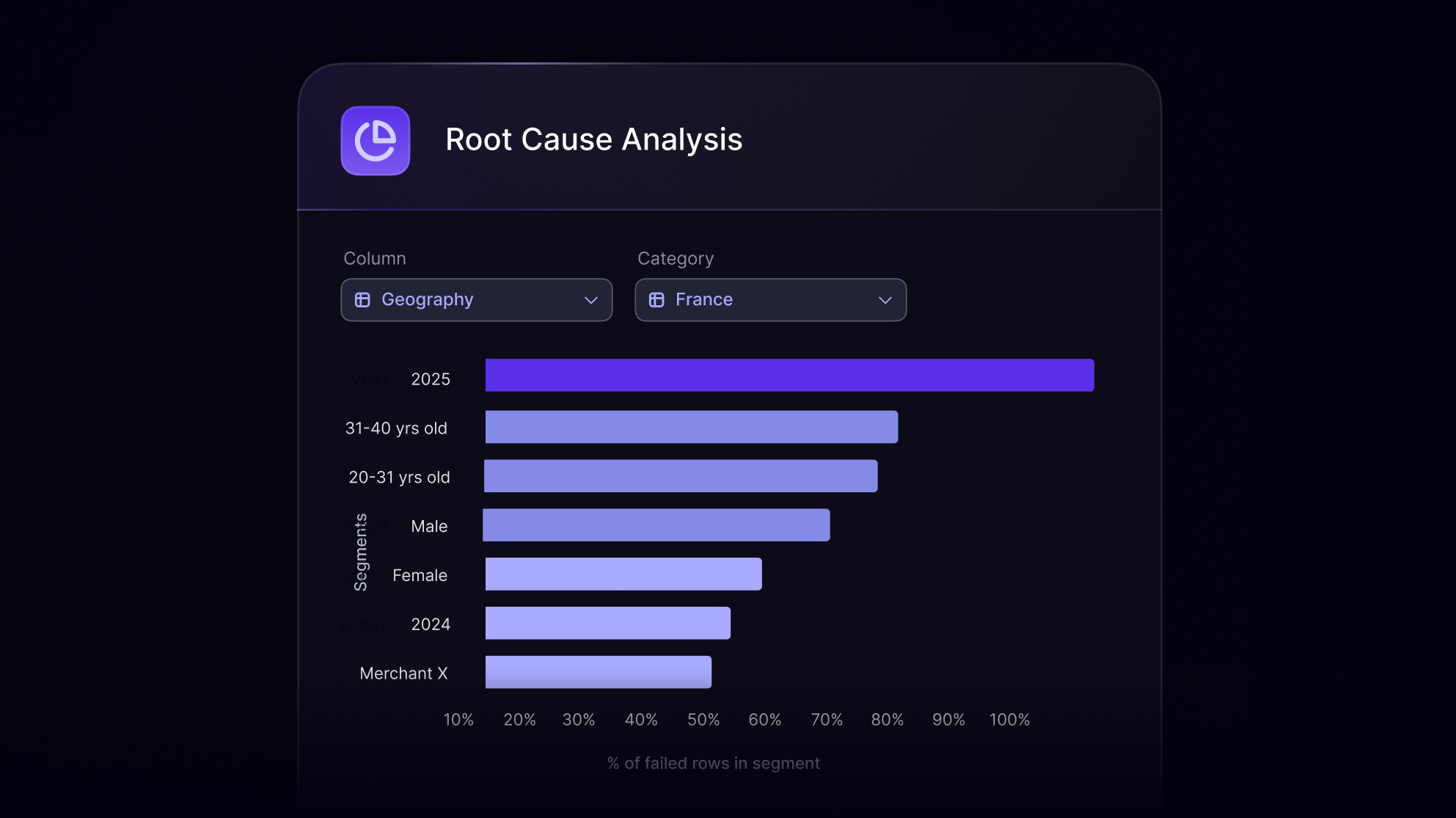
Task: Click the Root Cause Analysis title
Action: [x=593, y=140]
